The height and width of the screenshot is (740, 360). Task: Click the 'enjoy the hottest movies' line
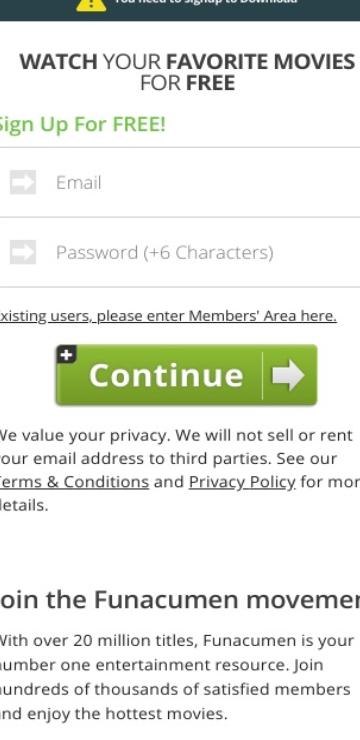pyautogui.click(x=114, y=714)
